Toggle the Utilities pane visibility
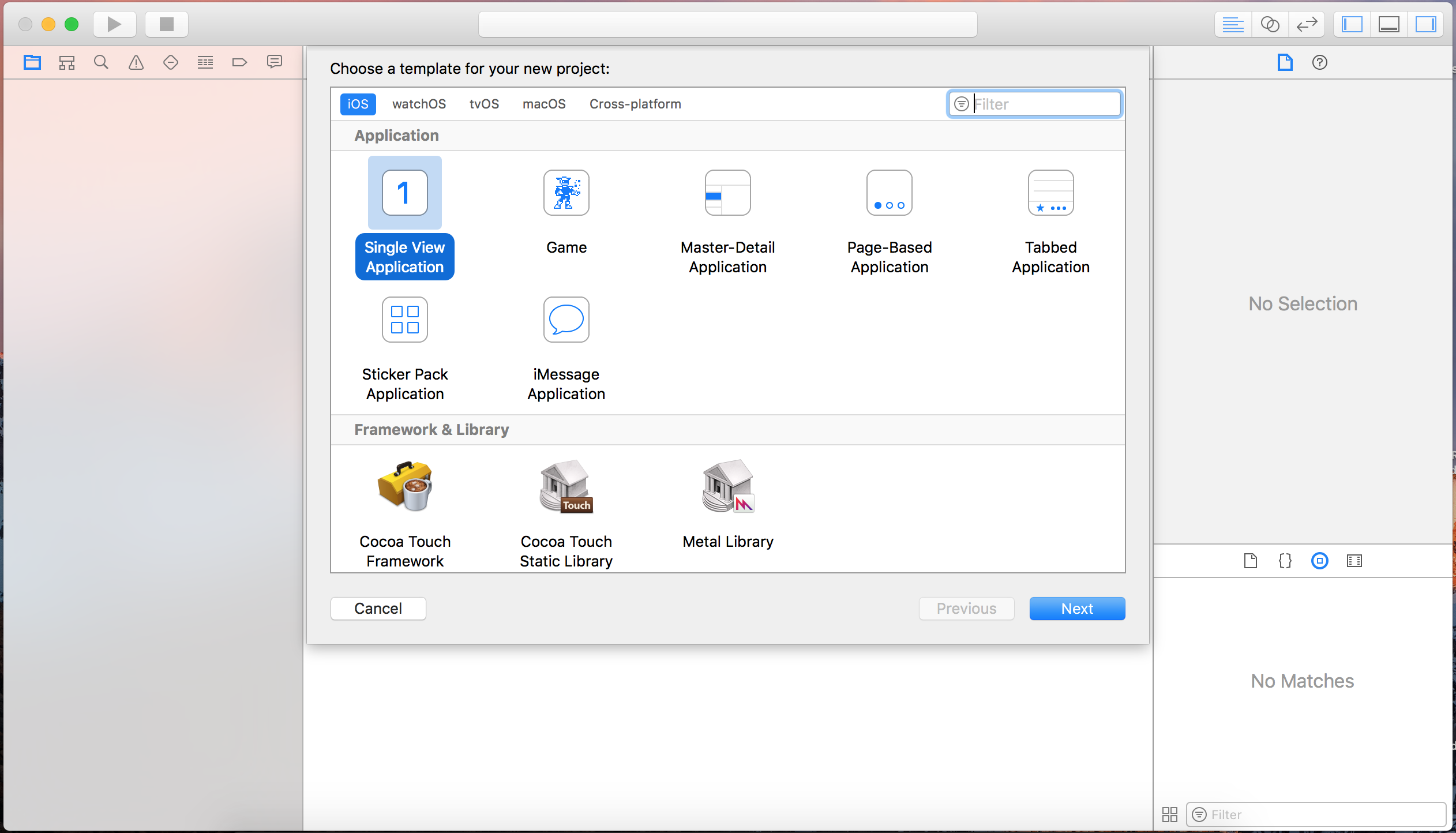 [1425, 24]
